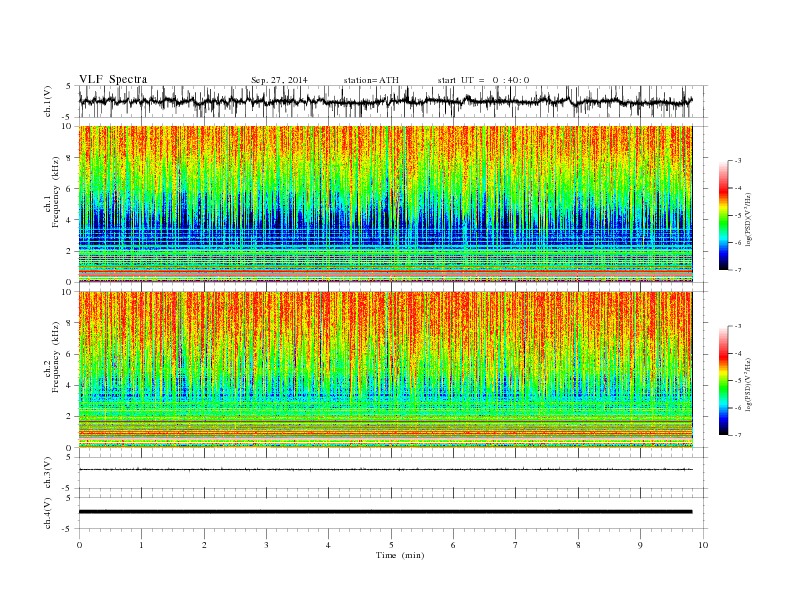Viewport: 792px width, 612px height.
Task: Click the 'ch.1(V)' waveform axis label
Action: [x=47, y=100]
